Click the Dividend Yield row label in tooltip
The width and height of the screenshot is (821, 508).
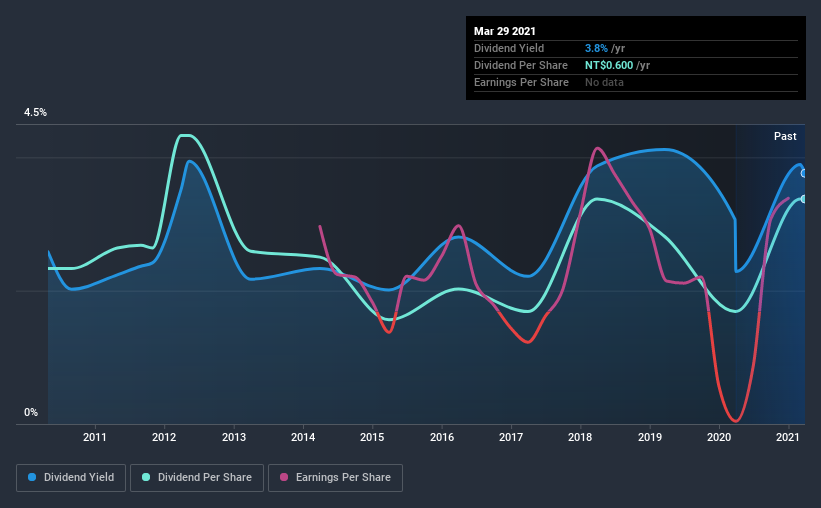point(509,48)
